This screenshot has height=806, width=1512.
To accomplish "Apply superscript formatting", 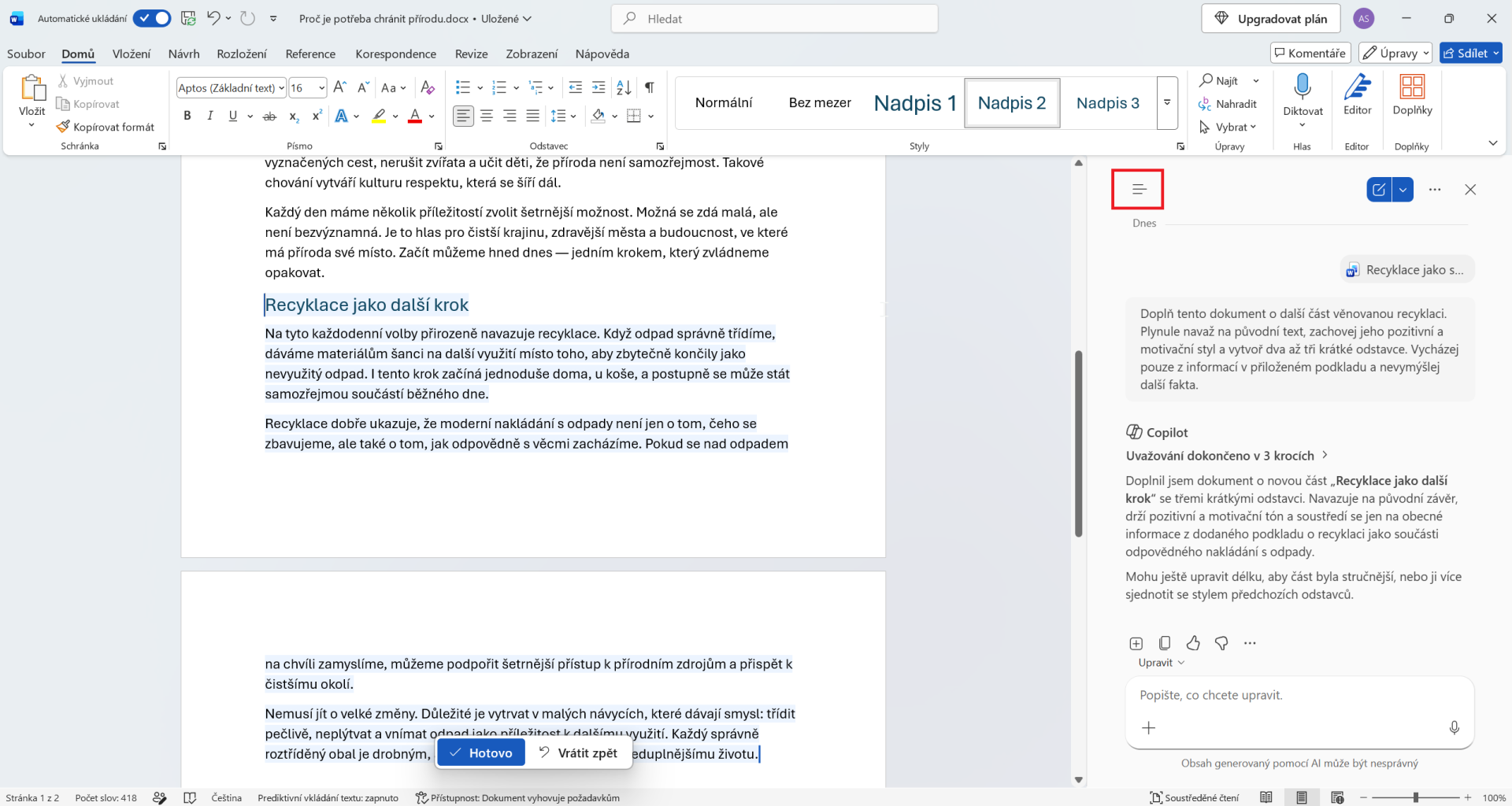I will pyautogui.click(x=317, y=116).
